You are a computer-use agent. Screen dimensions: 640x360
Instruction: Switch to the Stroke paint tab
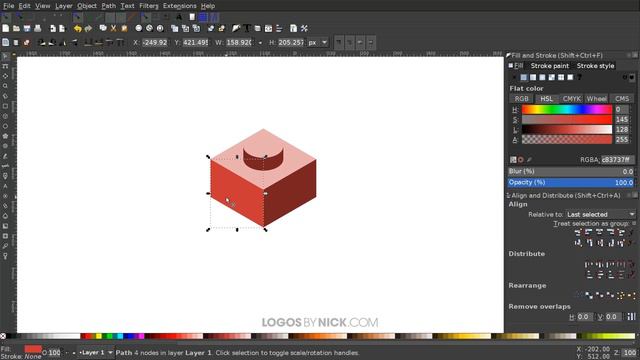point(549,66)
